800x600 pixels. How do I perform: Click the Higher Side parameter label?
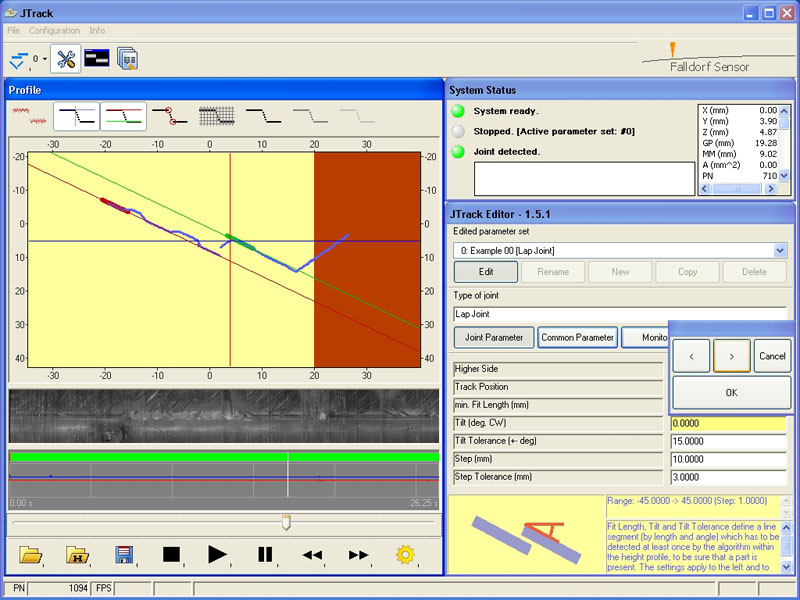(x=558, y=369)
